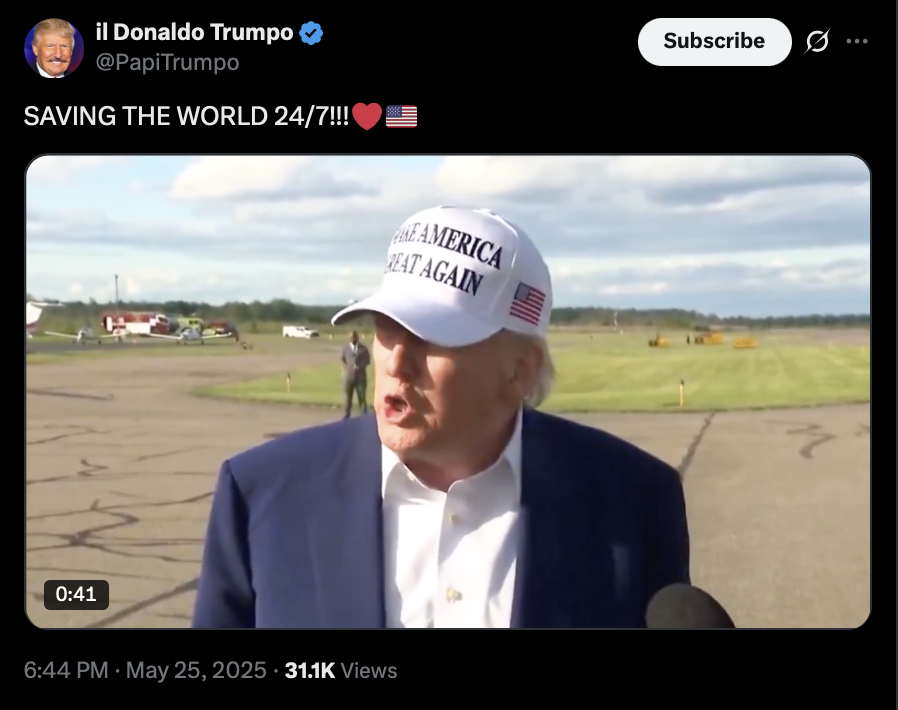Viewport: 898px width, 710px height.
Task: Click the black microphone in video corner
Action: 690,607
